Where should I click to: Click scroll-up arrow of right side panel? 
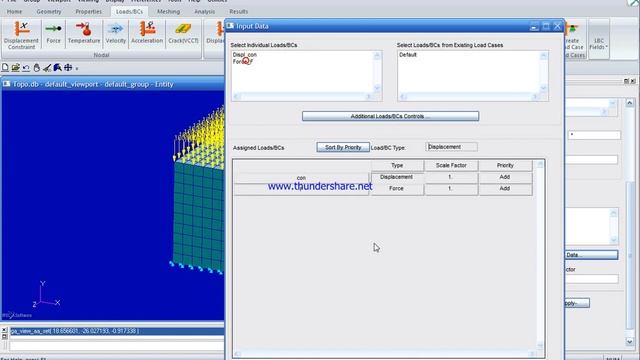[x=629, y=102]
